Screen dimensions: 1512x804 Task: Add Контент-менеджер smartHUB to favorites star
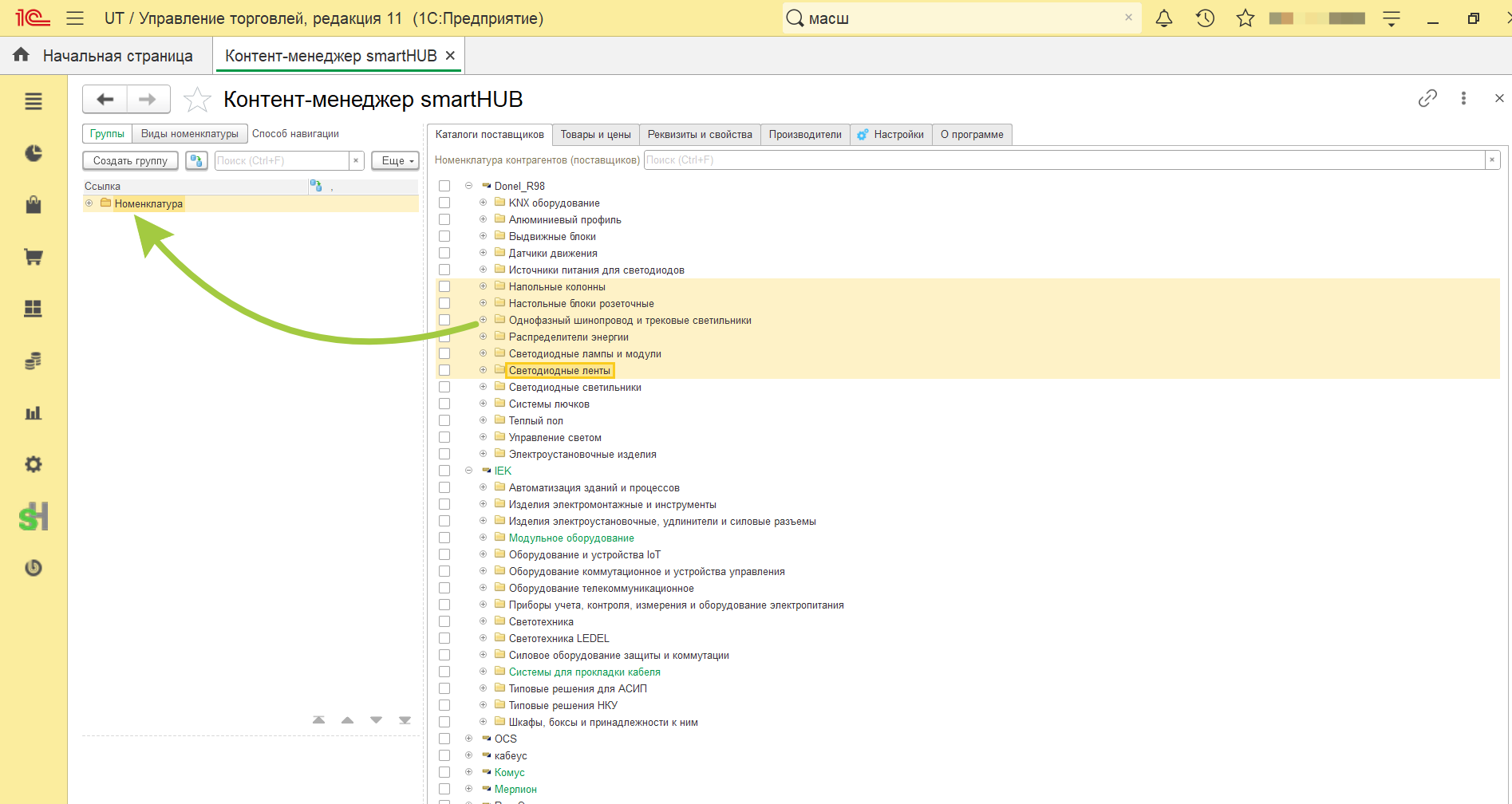197,100
